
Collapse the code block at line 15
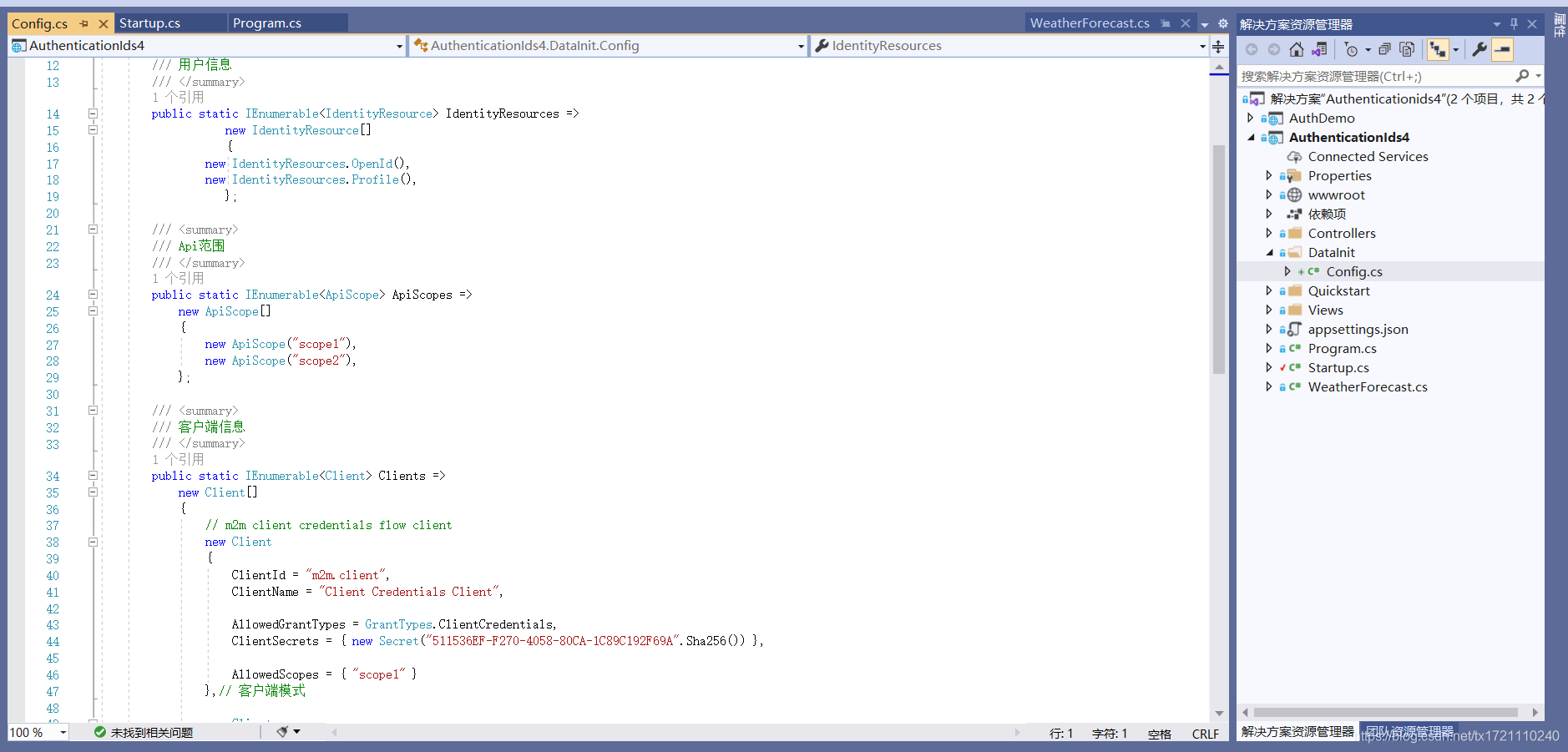[93, 130]
